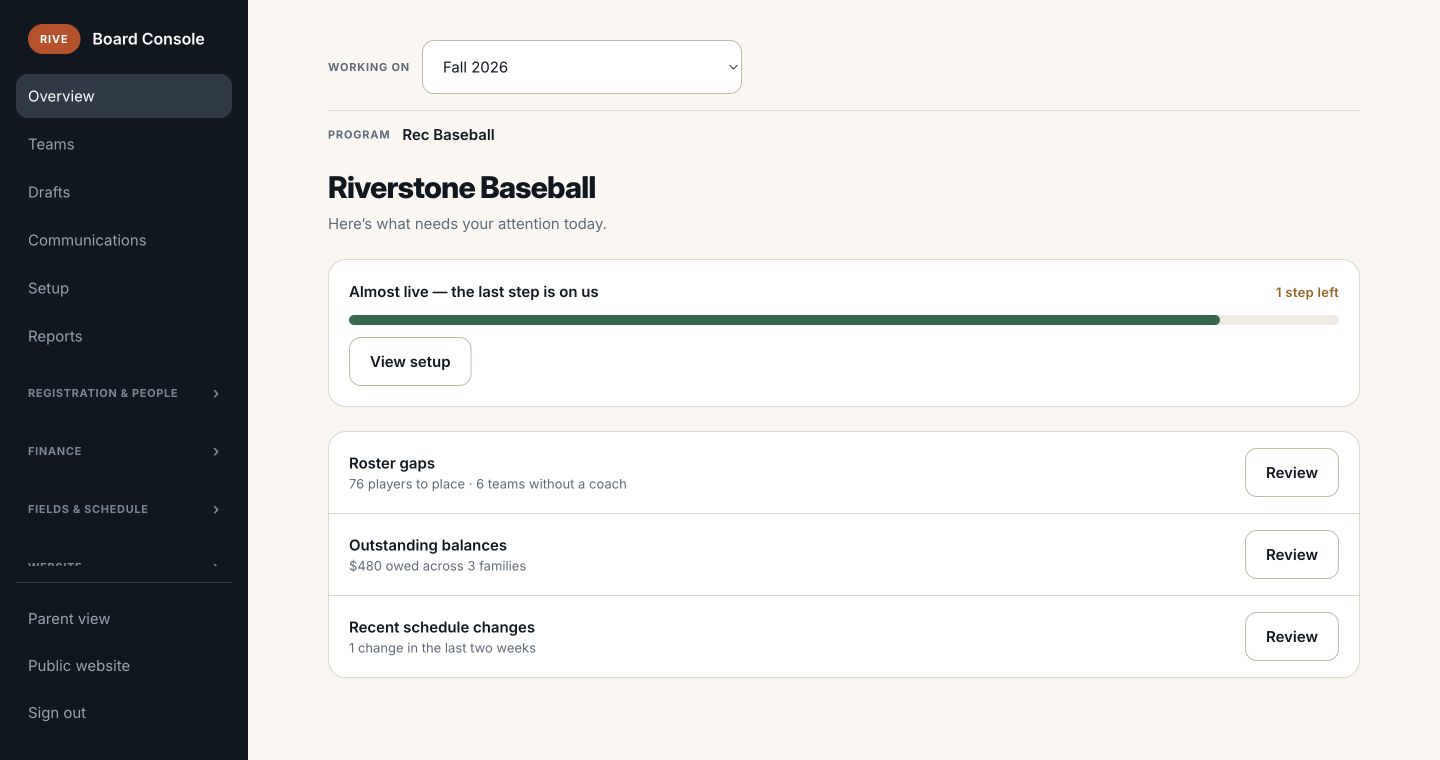
Task: Open the Drafts page
Action: (x=124, y=192)
